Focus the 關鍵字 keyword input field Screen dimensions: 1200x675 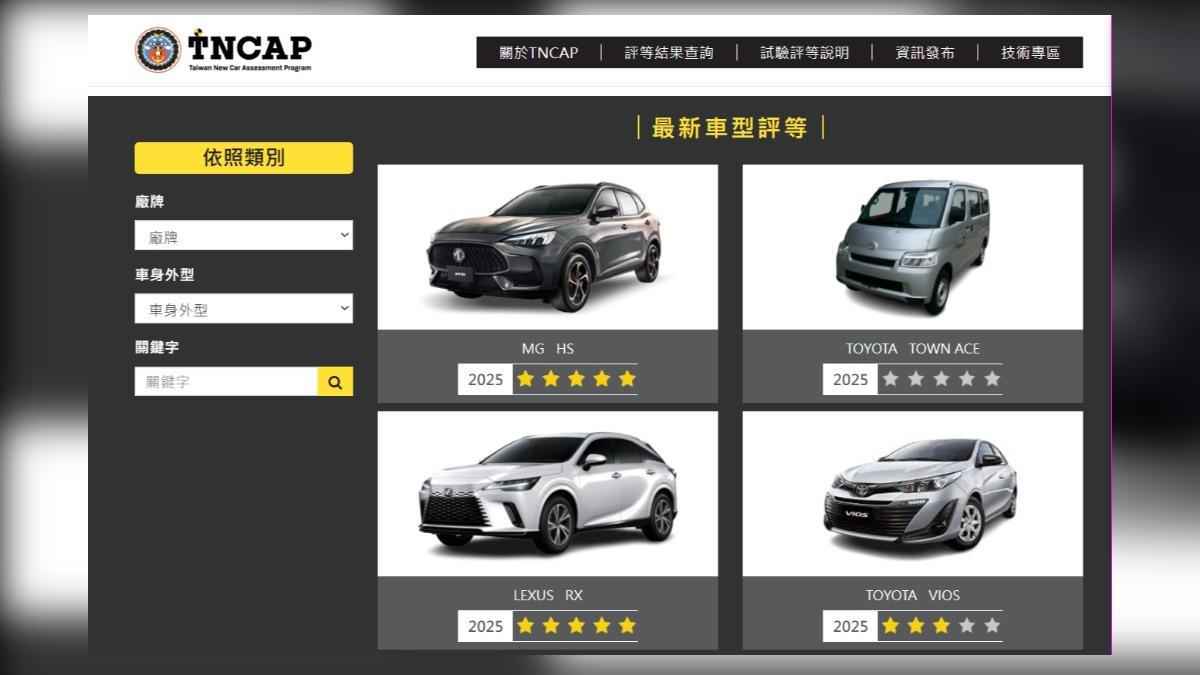(226, 382)
